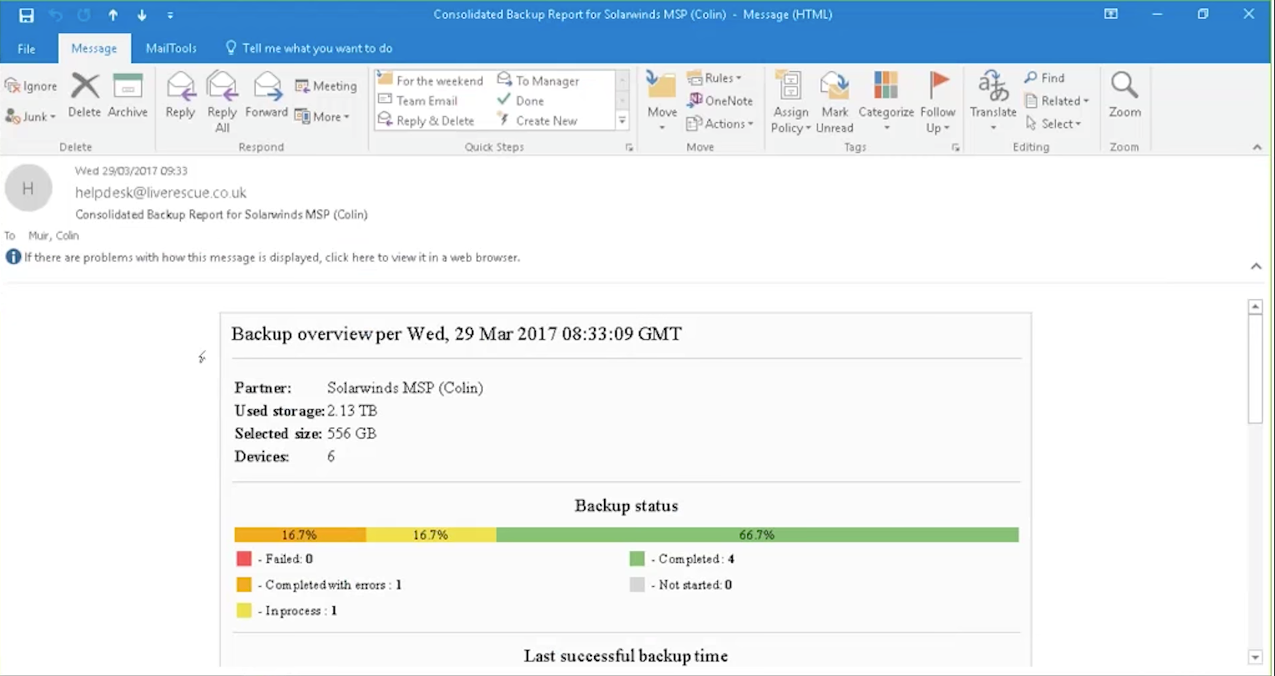The width and height of the screenshot is (1275, 676).
Task: Open the Select dropdown
Action: click(1053, 123)
